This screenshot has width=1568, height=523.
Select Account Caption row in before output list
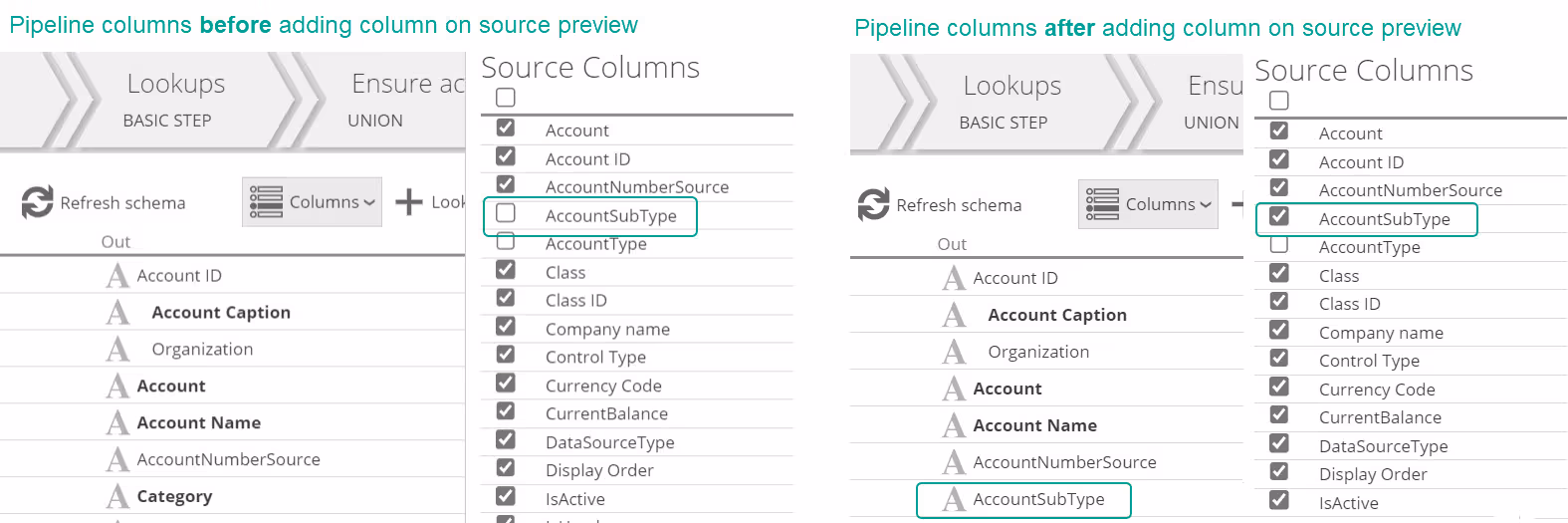coord(232,312)
